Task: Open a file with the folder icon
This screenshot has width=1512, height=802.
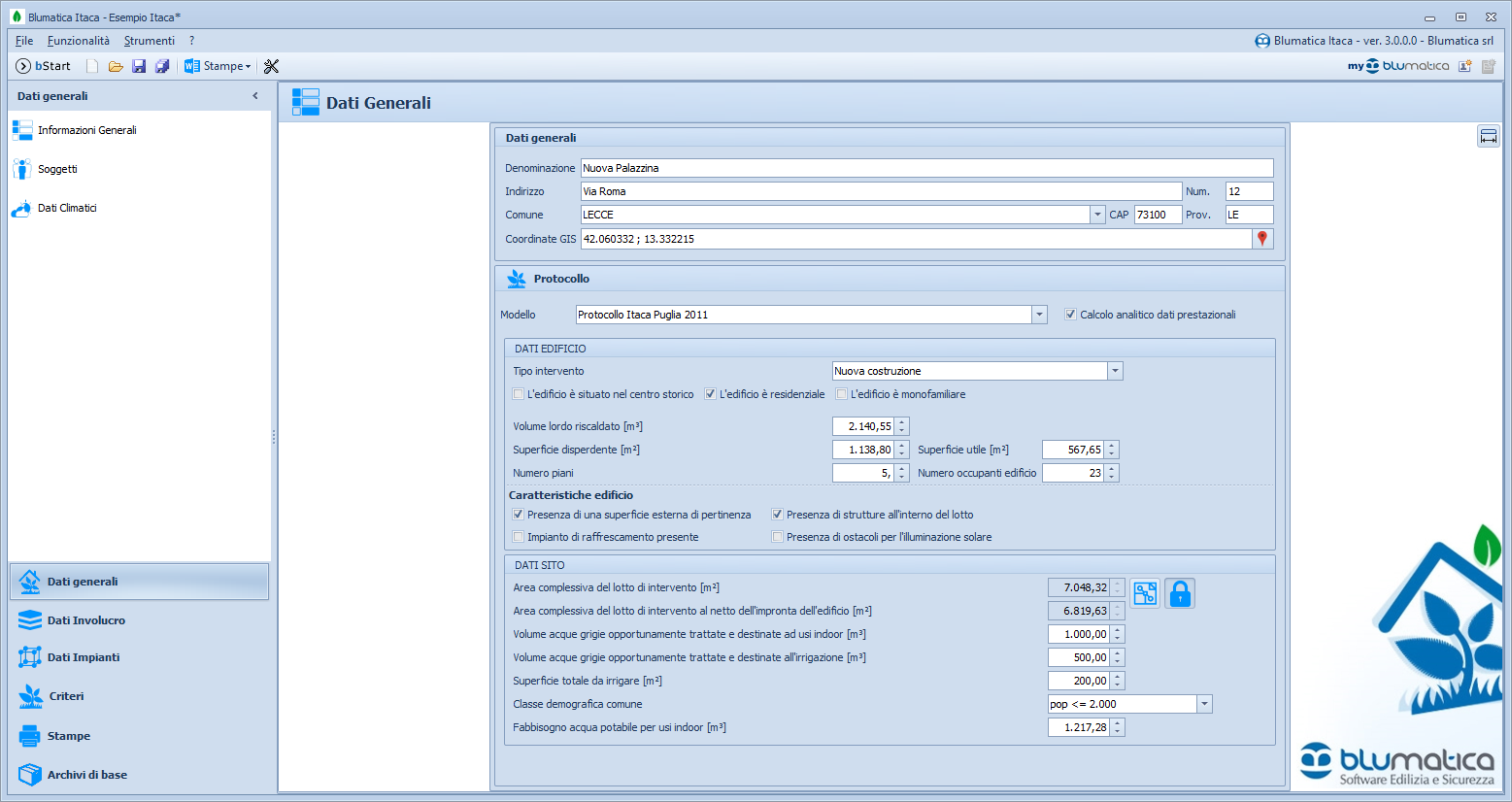Action: [116, 66]
